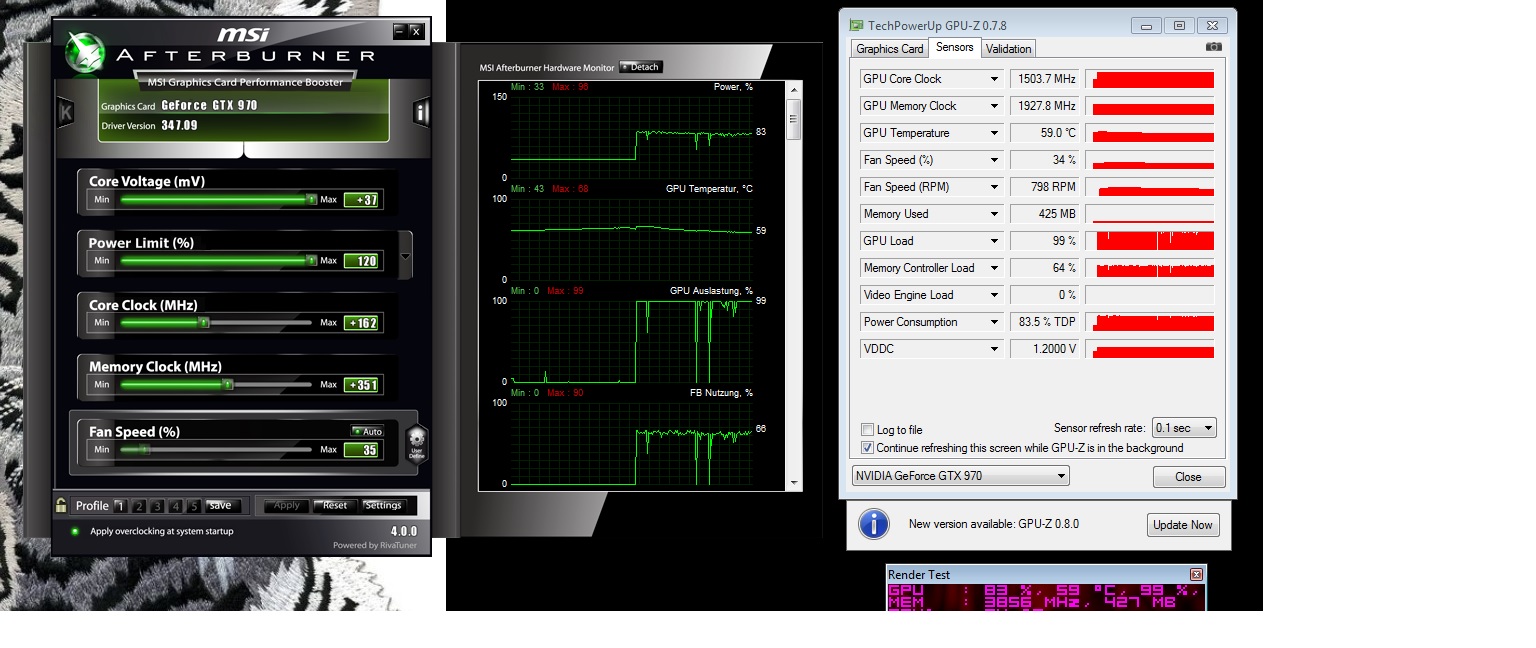Click the Power Limit slider handle
Screen dimensions: 1536x648
(x=311, y=260)
